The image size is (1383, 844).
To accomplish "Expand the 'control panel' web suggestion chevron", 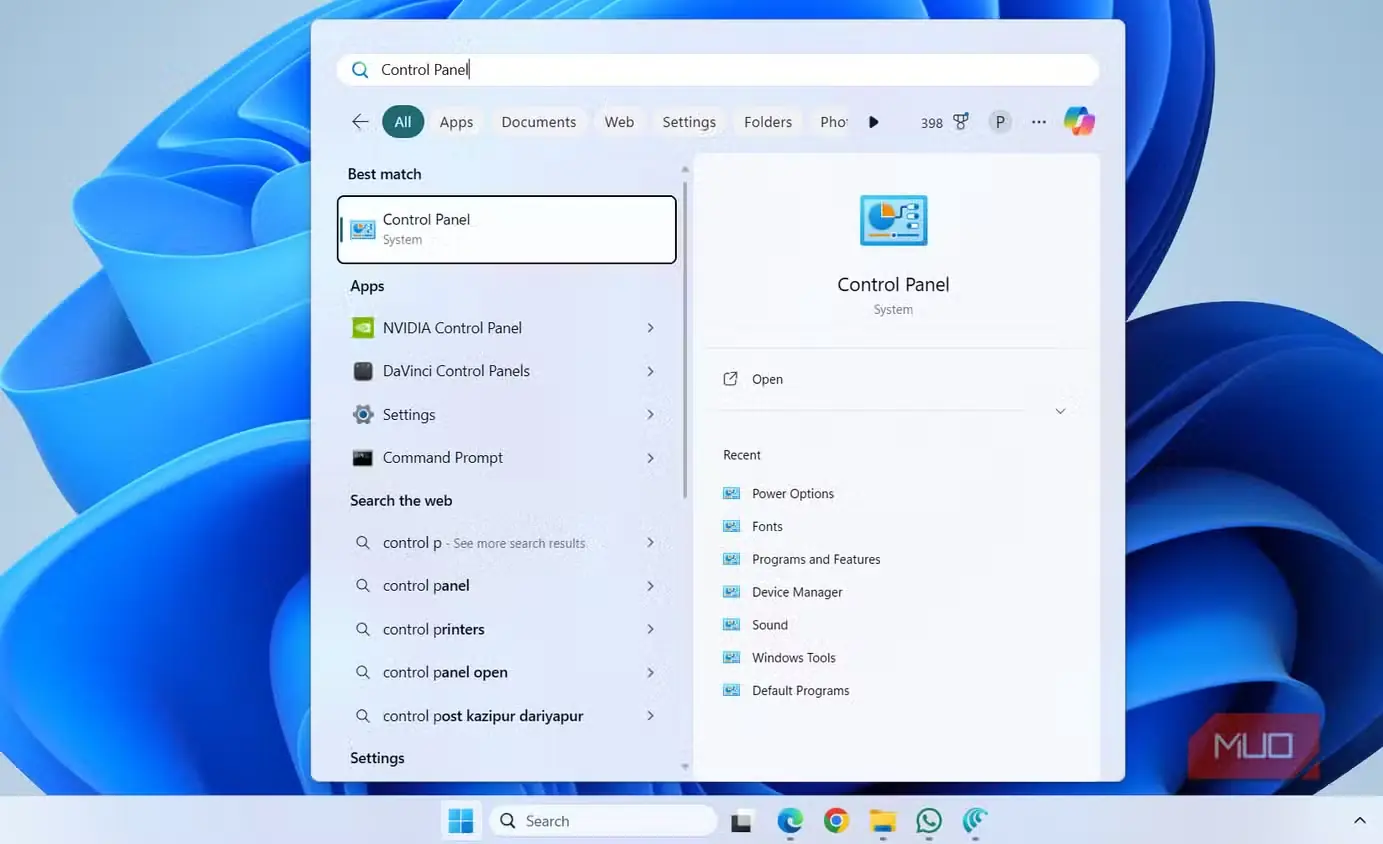I will coord(650,586).
